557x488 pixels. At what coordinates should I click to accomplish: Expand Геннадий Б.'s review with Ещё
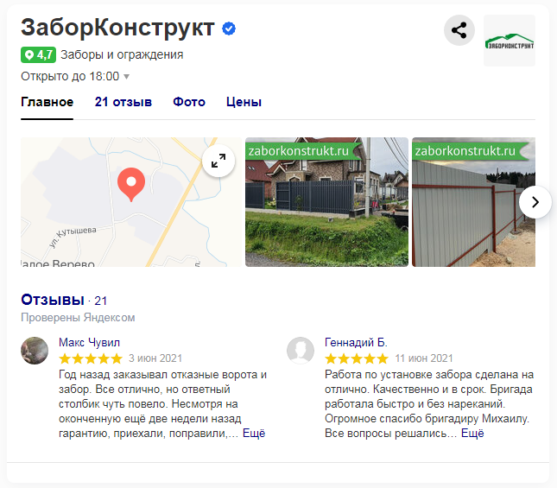tap(472, 433)
